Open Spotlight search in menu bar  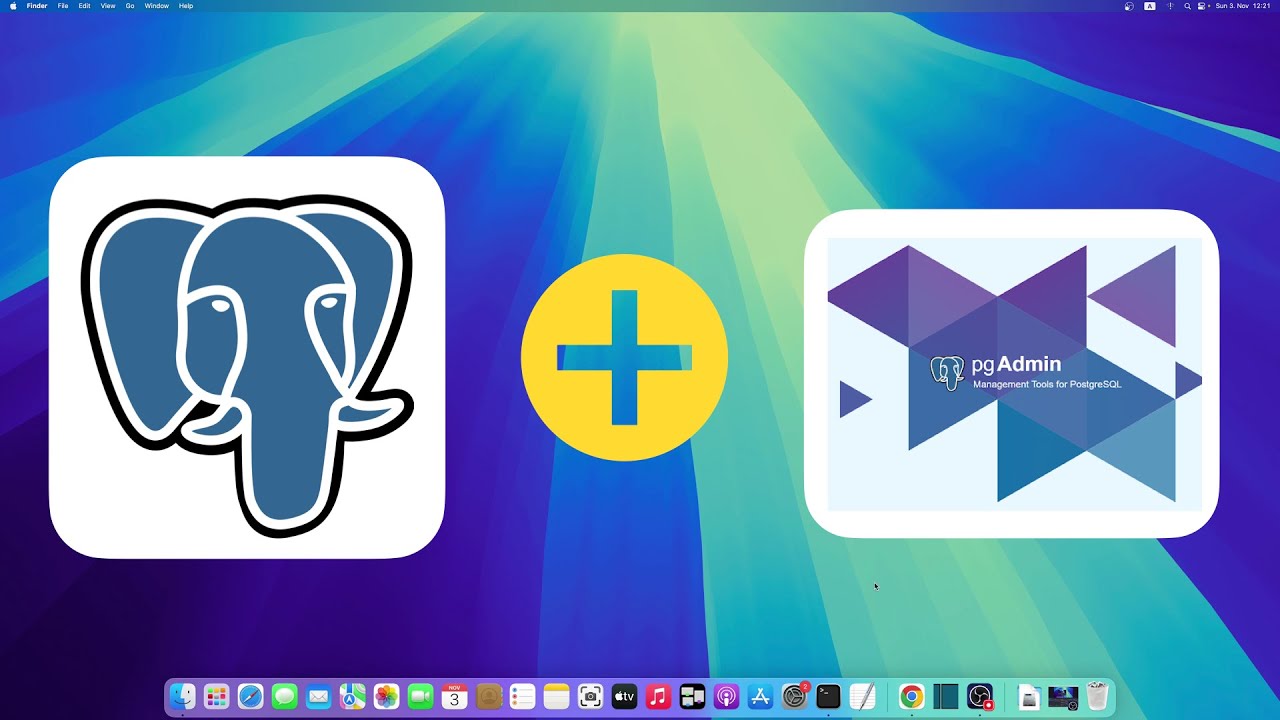pos(1187,6)
